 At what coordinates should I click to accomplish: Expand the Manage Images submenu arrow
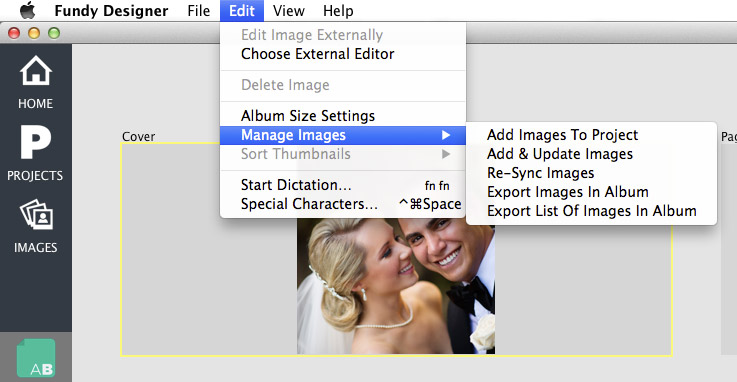click(x=446, y=135)
